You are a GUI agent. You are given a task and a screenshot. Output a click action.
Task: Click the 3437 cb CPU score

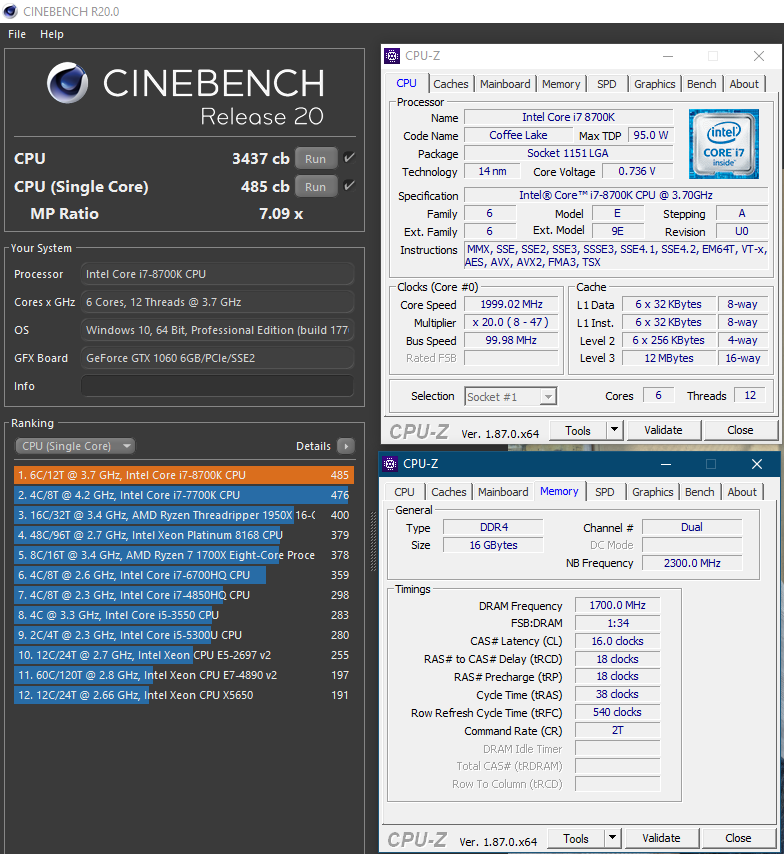pos(260,158)
